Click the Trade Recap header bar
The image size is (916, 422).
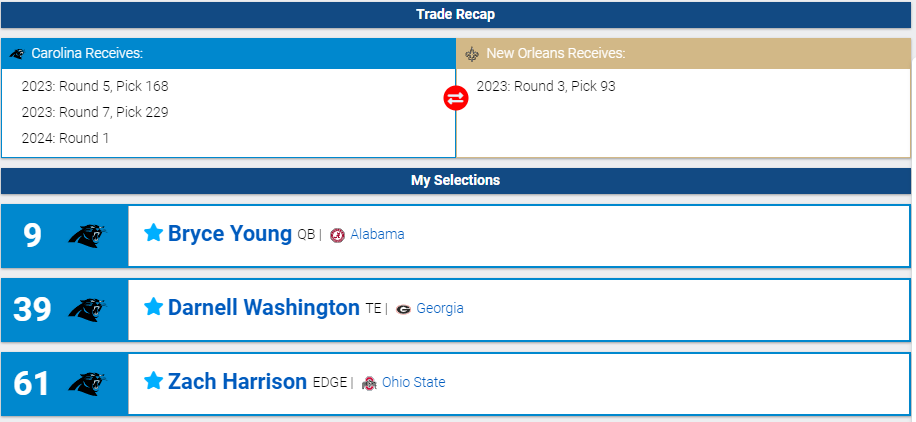456,15
